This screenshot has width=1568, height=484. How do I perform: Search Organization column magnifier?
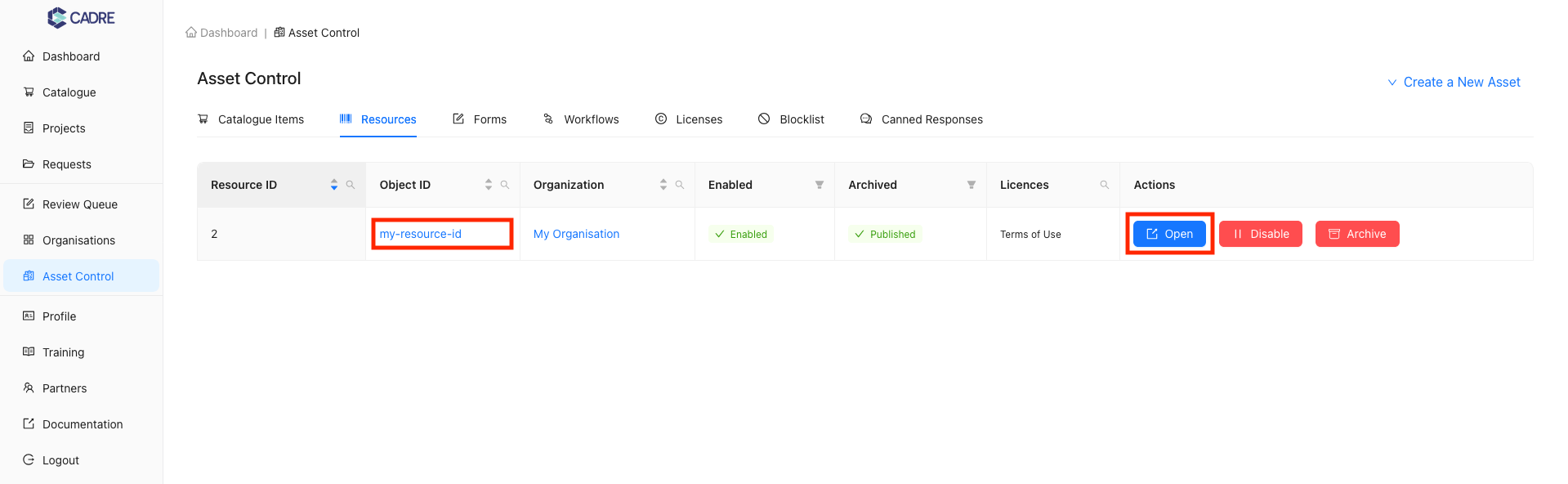tap(680, 185)
